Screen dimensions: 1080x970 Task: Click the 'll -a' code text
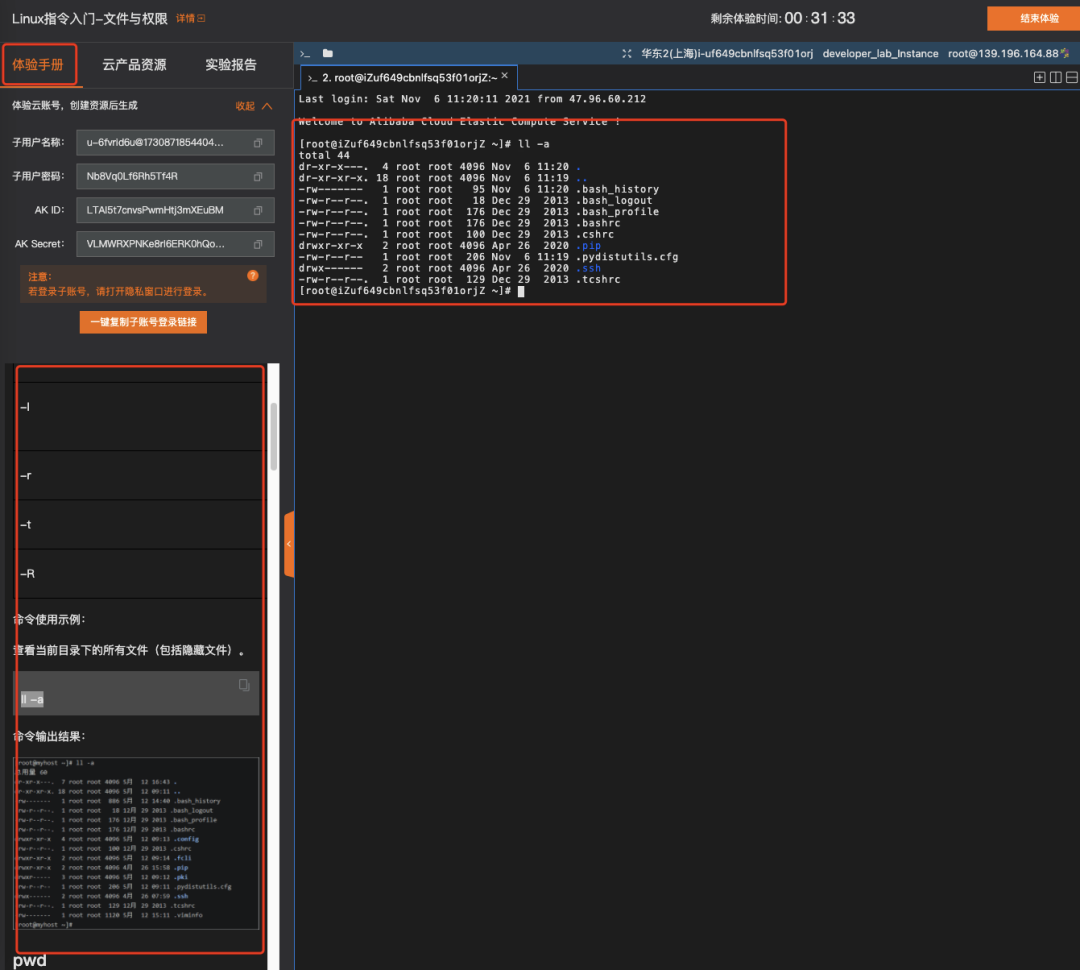click(32, 699)
